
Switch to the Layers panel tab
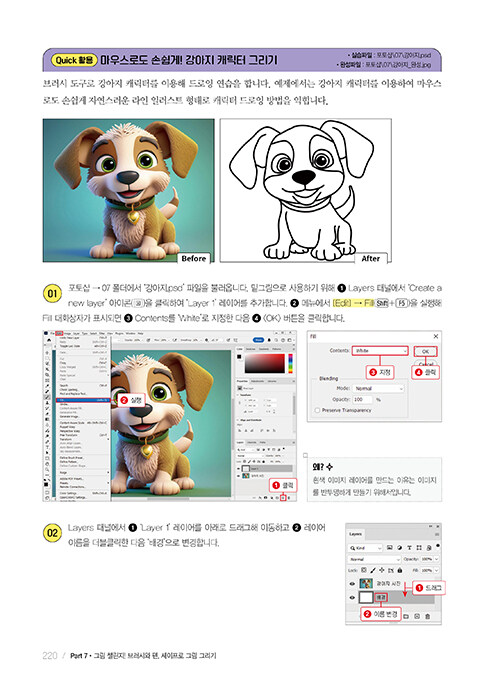pos(356,534)
